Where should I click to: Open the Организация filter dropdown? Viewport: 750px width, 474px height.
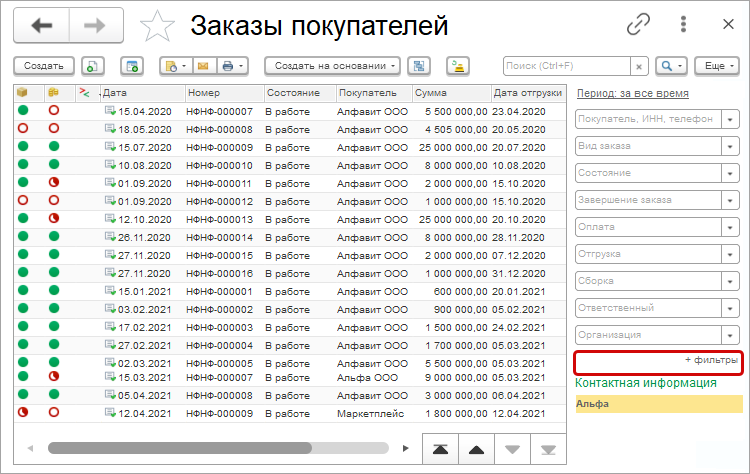(730, 335)
